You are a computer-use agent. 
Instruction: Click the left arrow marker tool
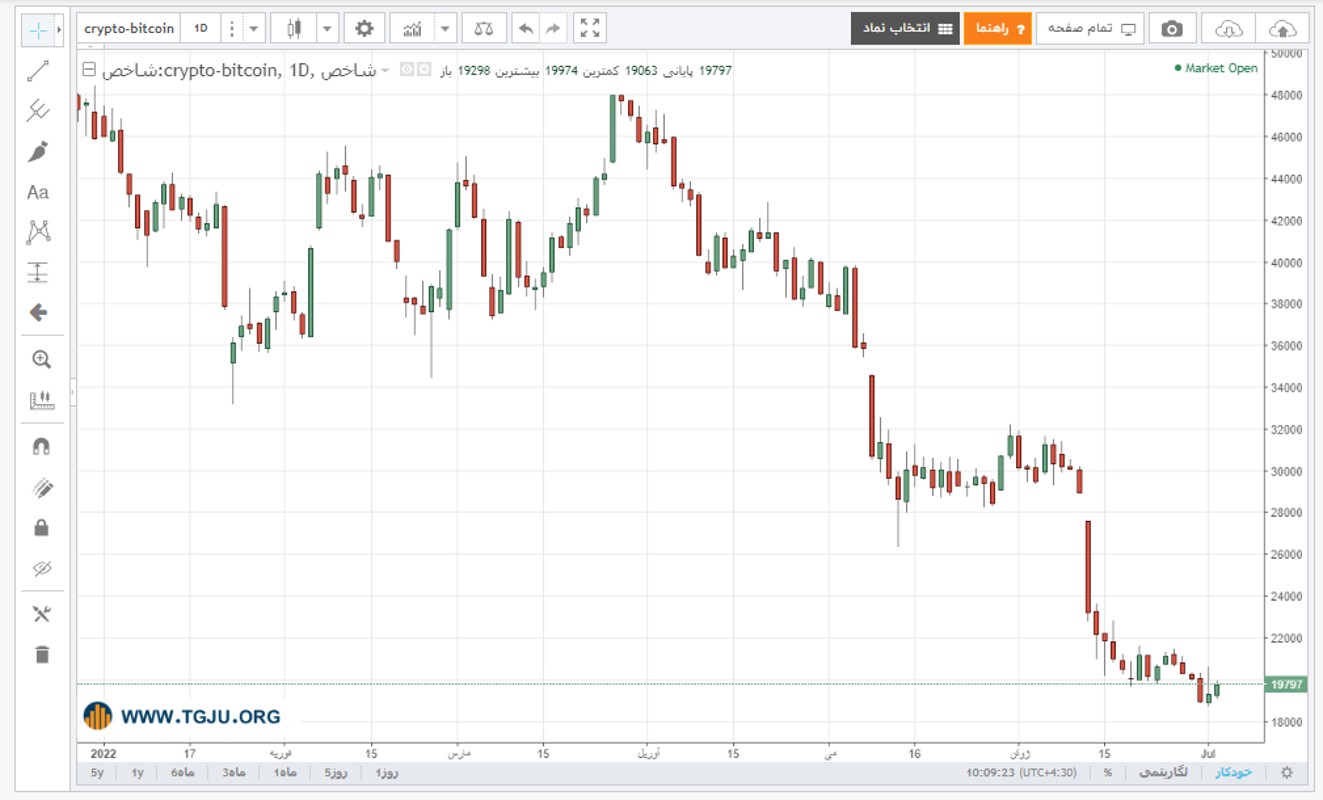pos(38,313)
